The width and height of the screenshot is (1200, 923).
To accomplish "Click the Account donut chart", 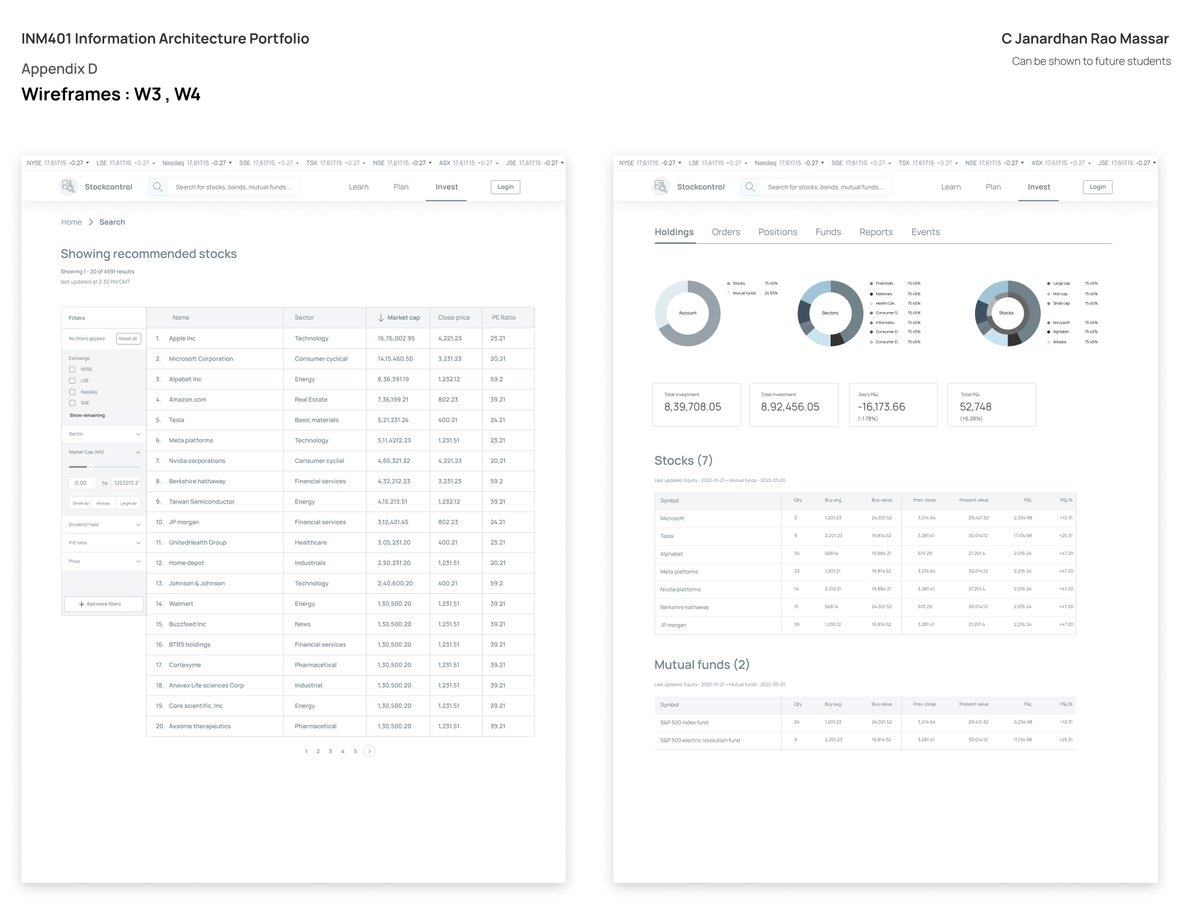I will pos(688,313).
